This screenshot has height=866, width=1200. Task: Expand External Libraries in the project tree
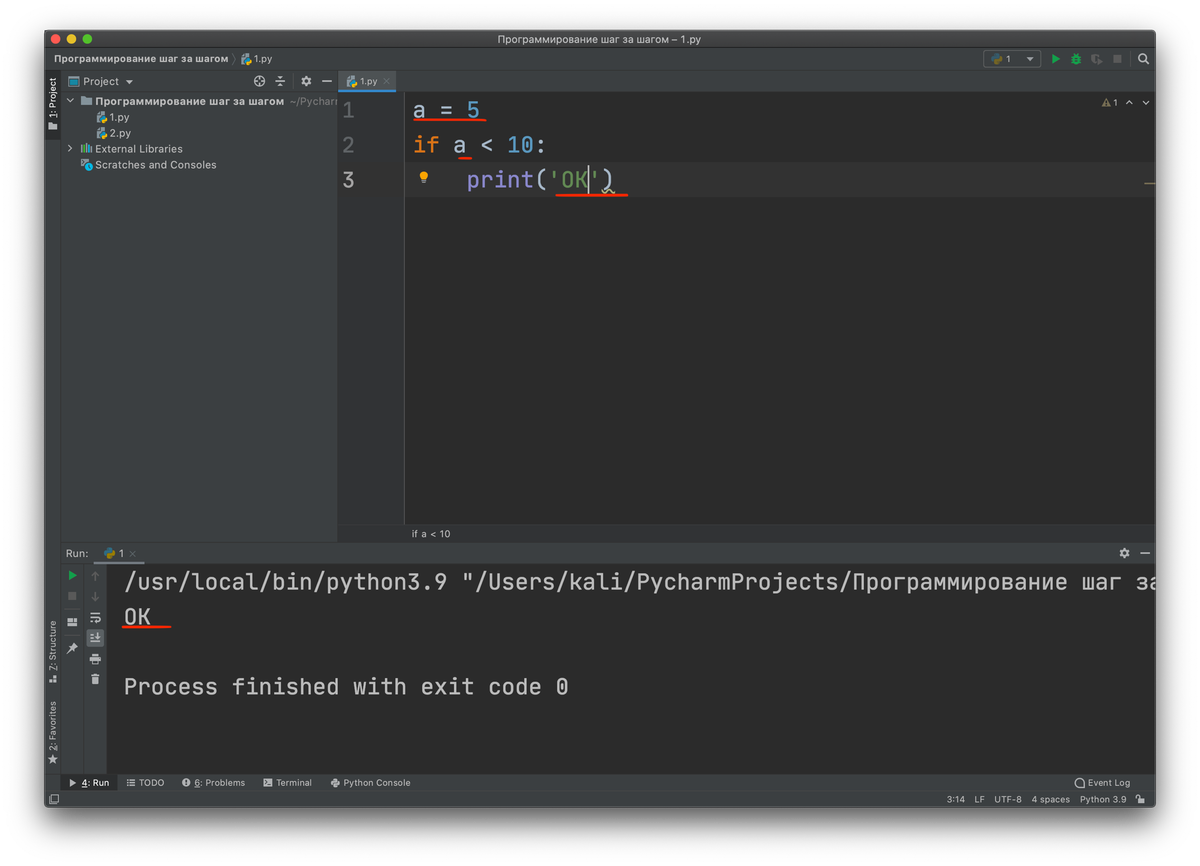(71, 149)
